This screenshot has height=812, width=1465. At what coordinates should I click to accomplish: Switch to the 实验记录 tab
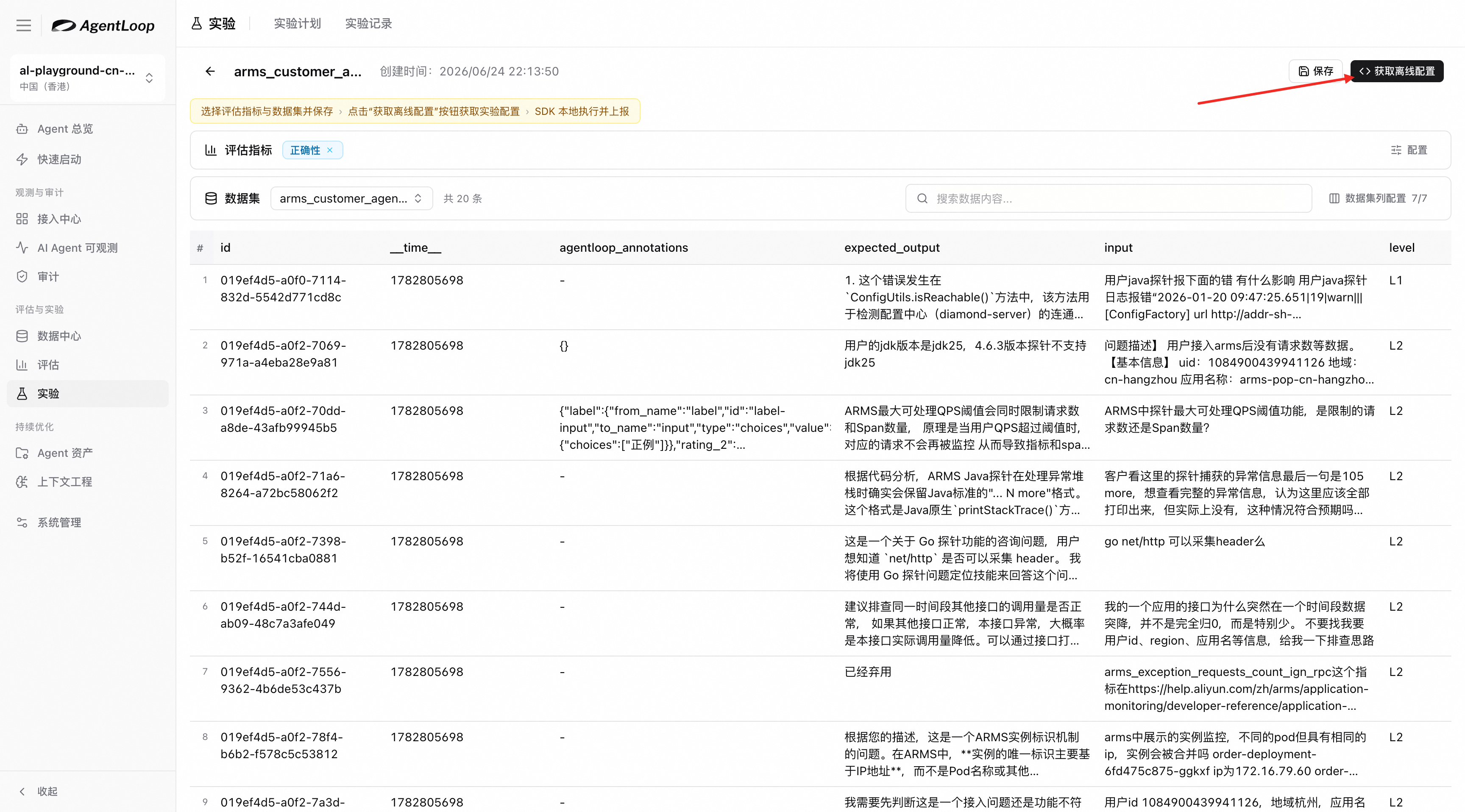tap(368, 23)
